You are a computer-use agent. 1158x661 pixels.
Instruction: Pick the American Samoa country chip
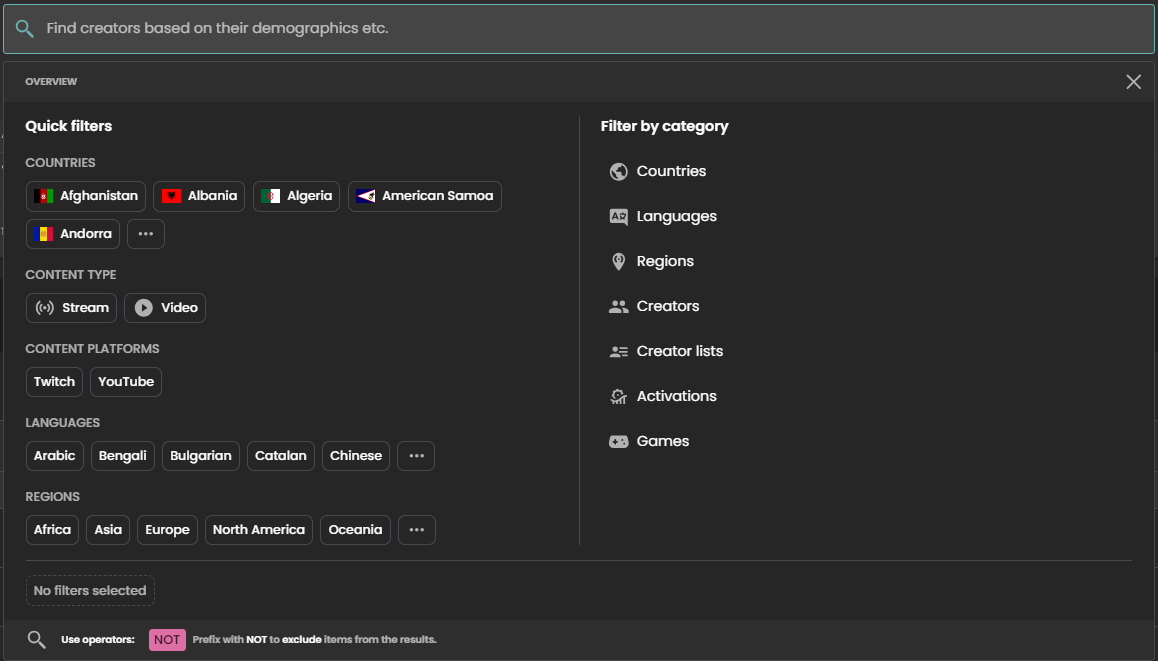pos(424,196)
